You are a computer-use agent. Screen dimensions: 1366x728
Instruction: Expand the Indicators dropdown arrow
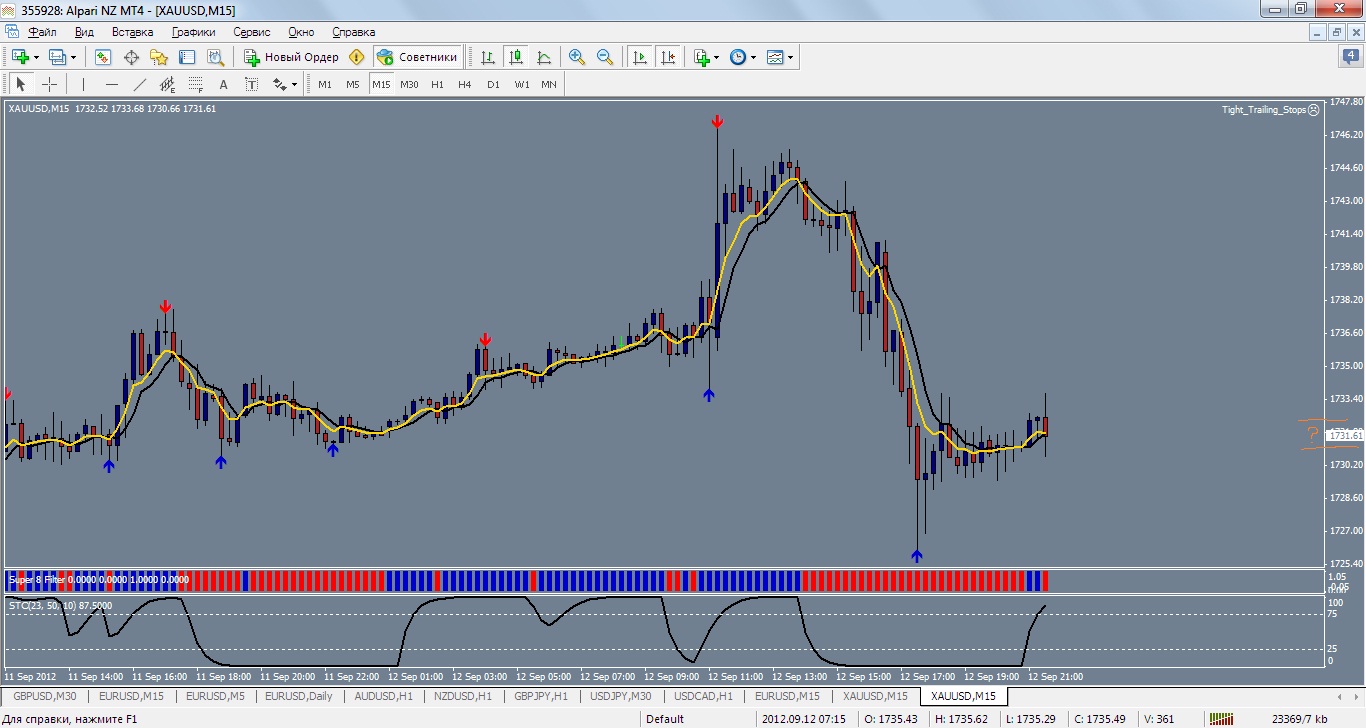point(716,57)
